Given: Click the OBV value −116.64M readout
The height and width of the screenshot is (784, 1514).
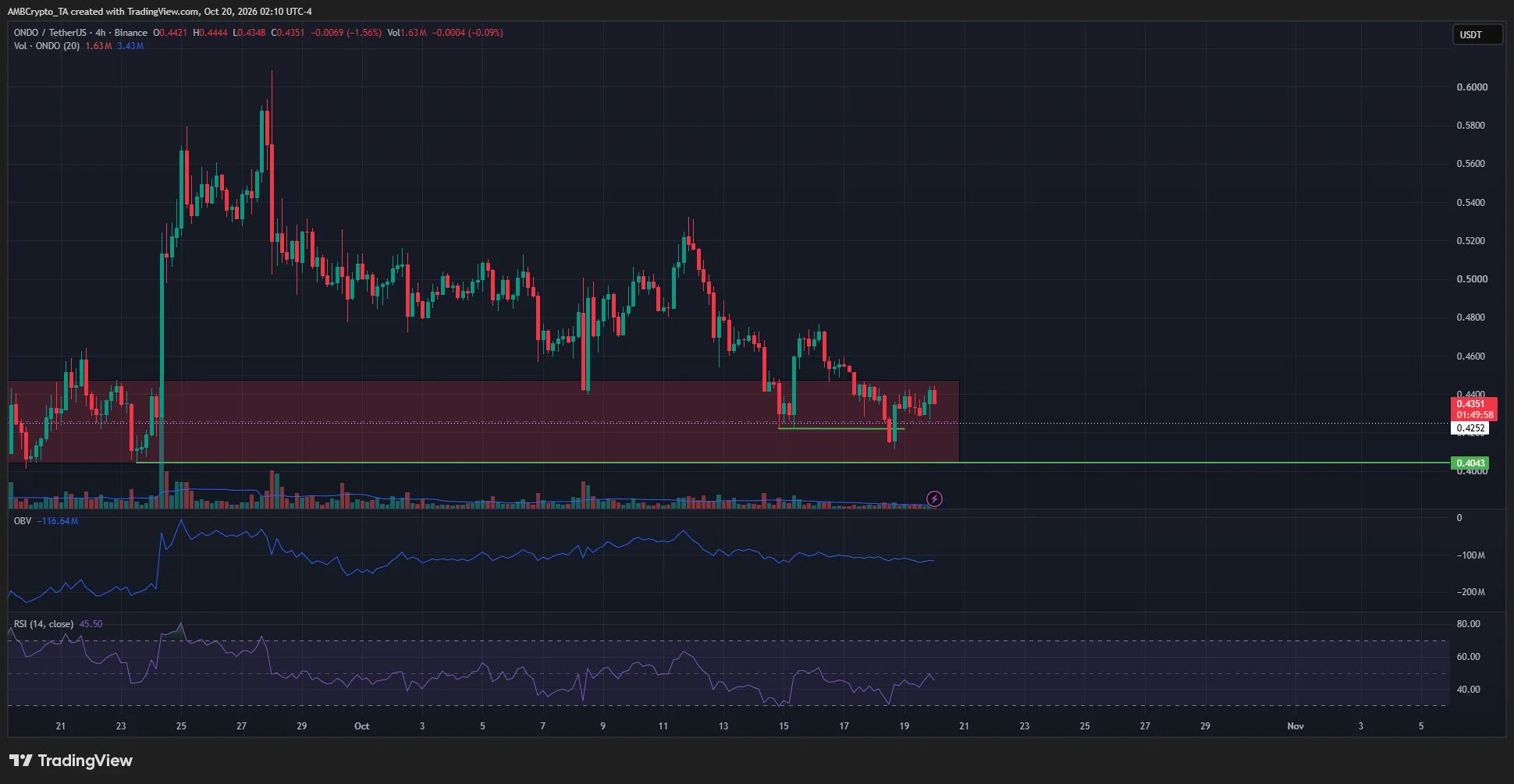Looking at the screenshot, I should click(58, 521).
